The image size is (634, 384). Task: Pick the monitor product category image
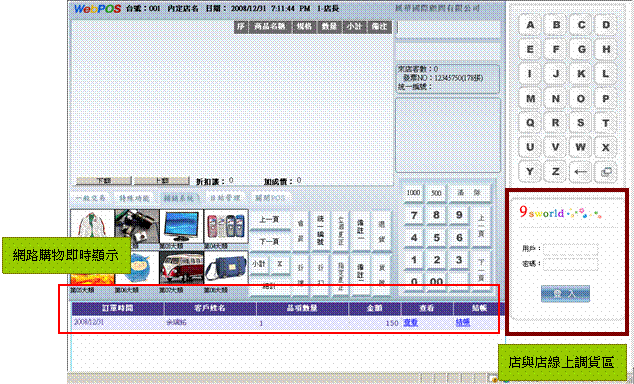[x=181, y=226]
